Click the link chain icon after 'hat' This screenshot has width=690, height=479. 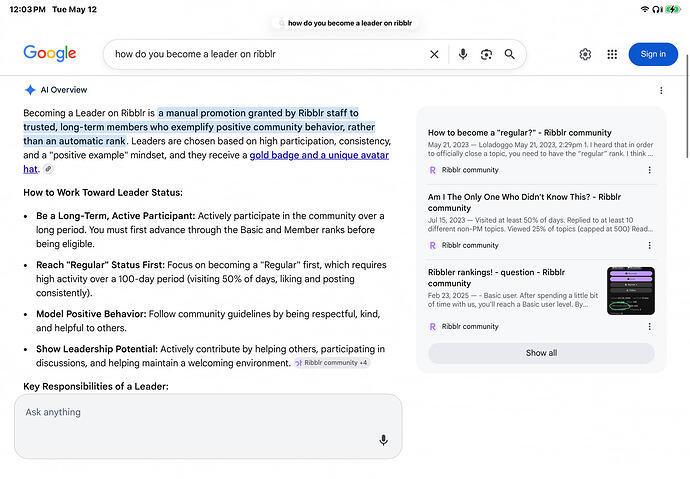point(48,169)
